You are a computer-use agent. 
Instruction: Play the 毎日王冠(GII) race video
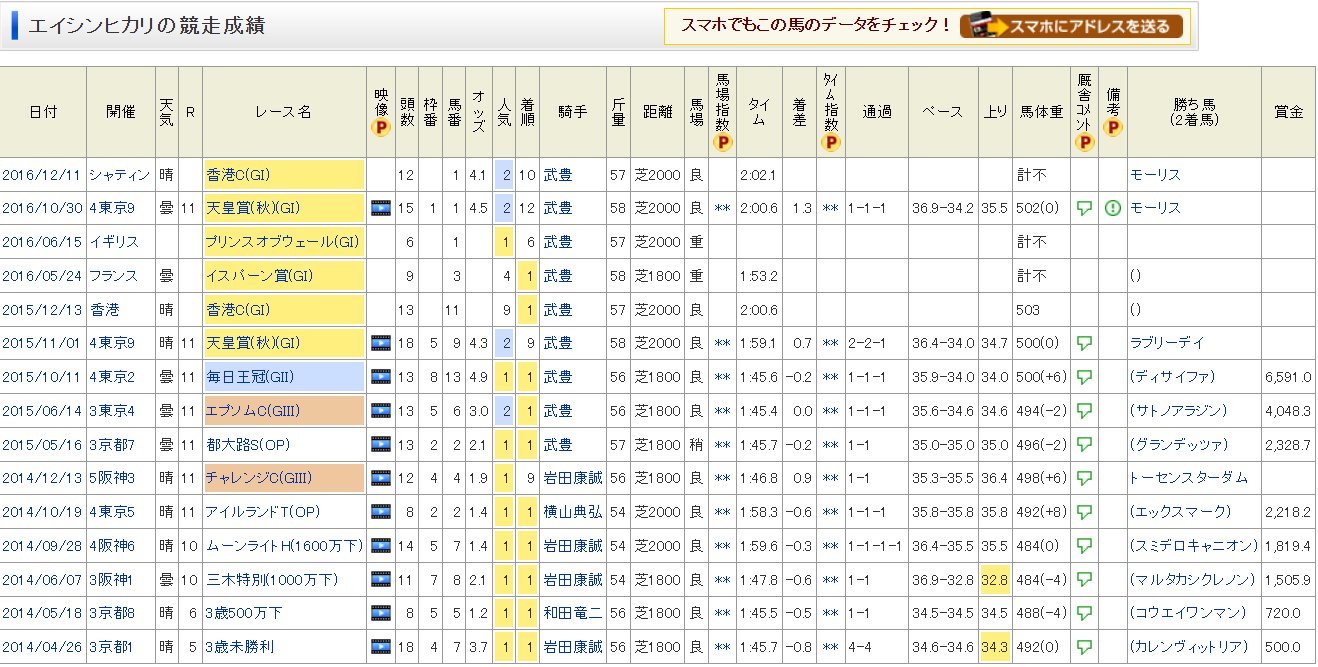click(380, 377)
